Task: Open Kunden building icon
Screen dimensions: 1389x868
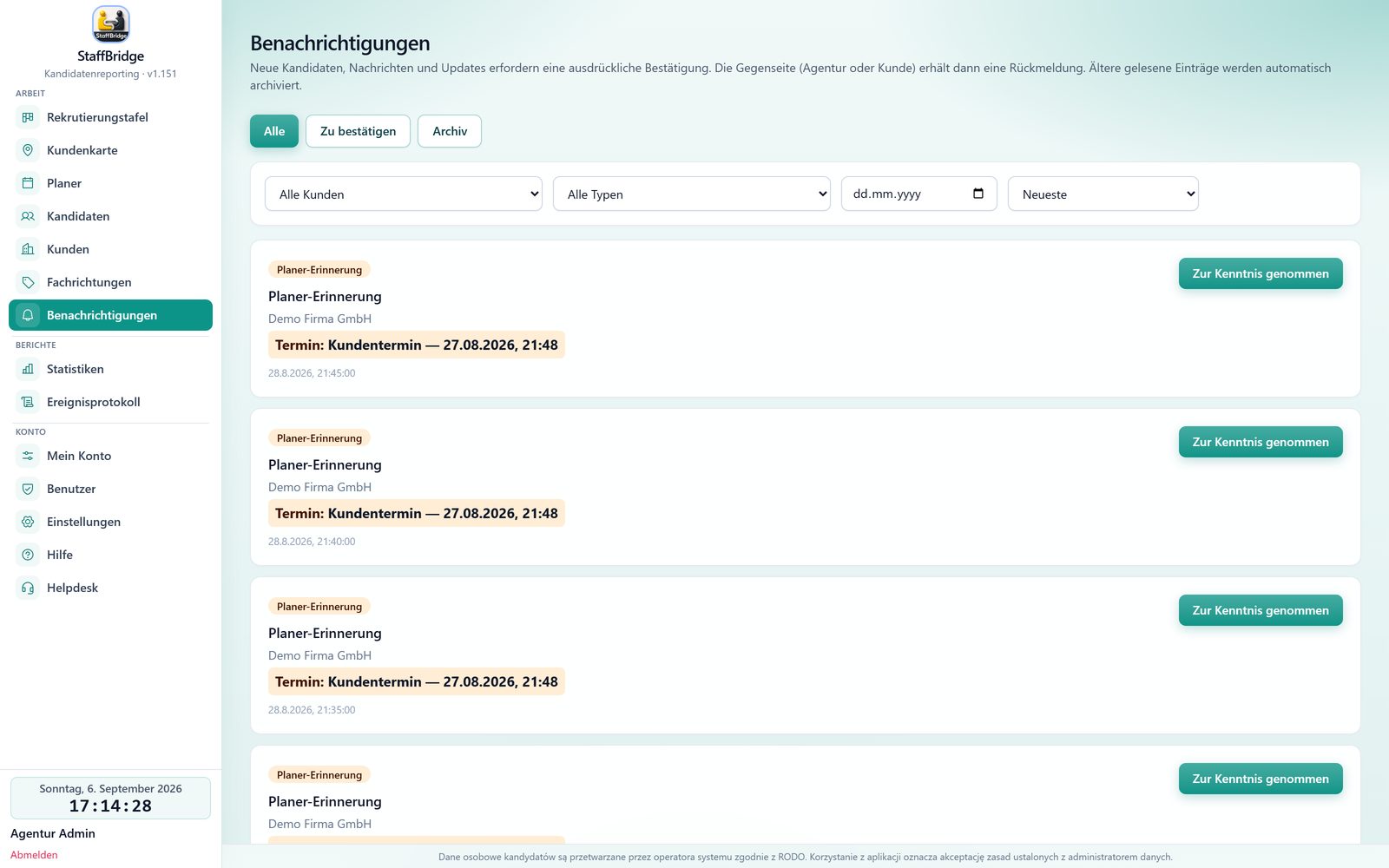Action: (28, 249)
